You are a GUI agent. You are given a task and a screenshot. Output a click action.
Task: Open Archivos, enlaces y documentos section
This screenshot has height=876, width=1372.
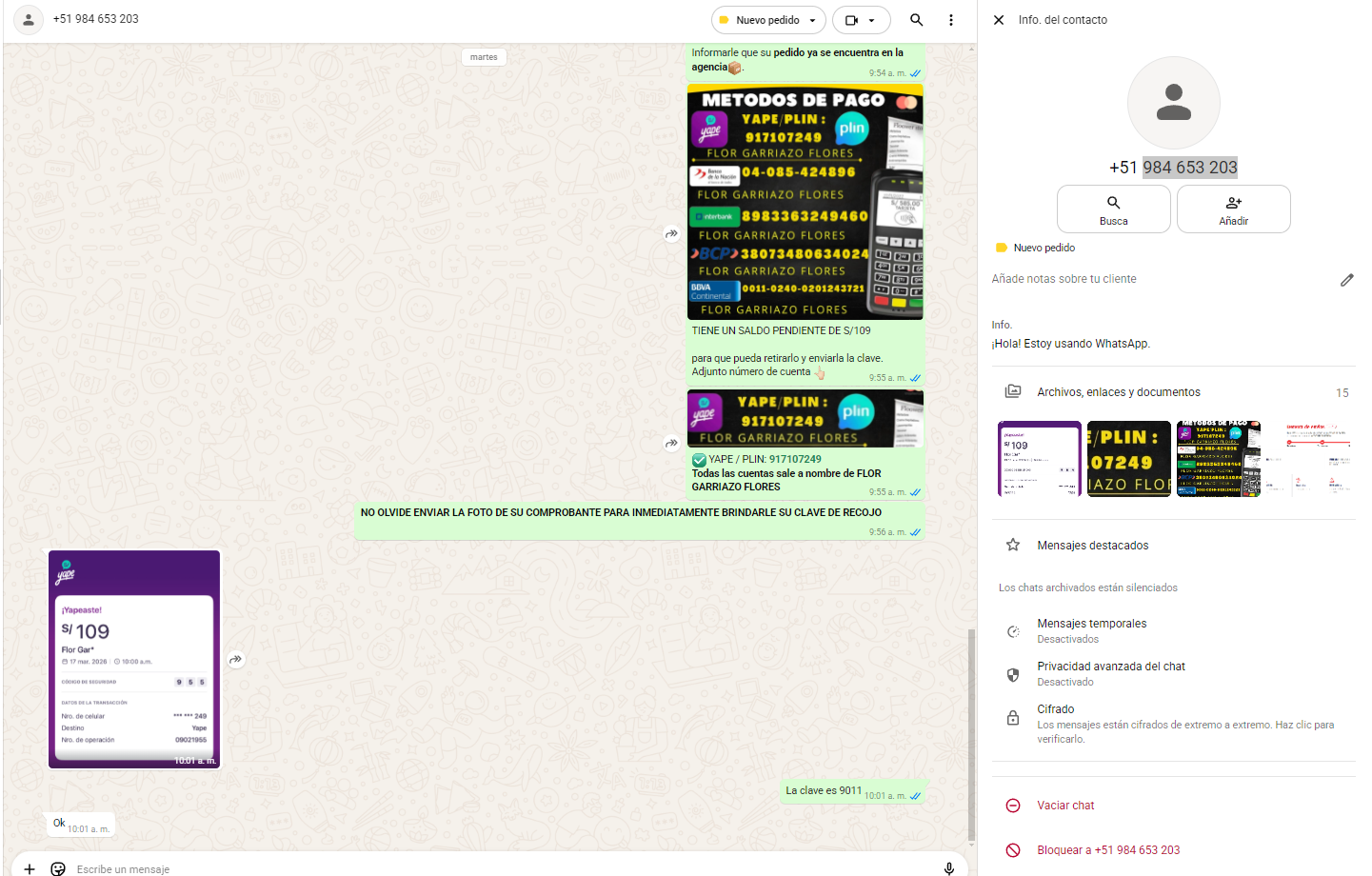pyautogui.click(x=1118, y=392)
